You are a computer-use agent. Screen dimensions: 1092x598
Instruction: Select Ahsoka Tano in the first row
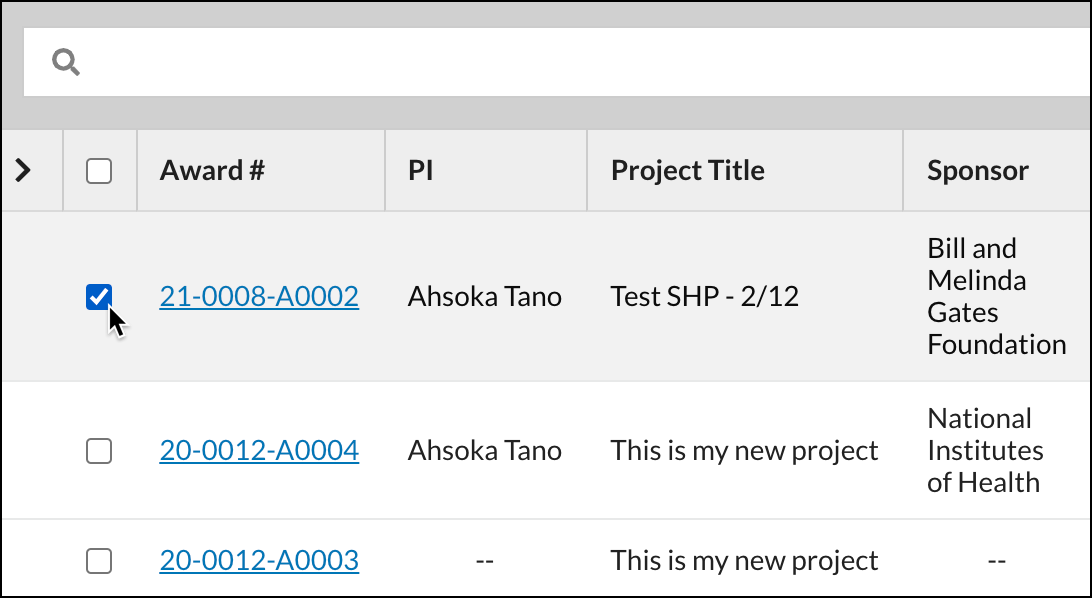coord(484,296)
